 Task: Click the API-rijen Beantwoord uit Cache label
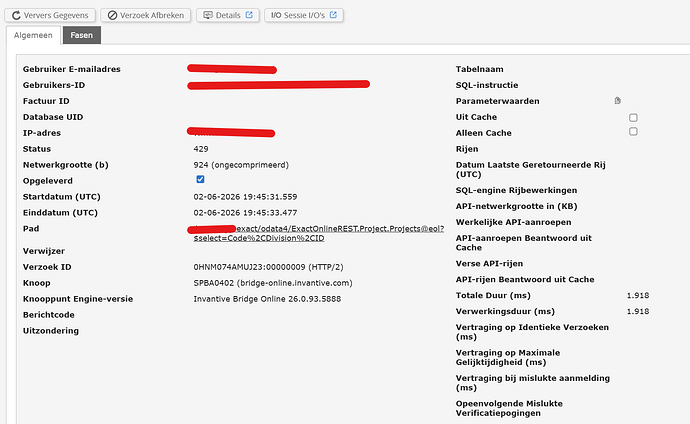point(525,279)
